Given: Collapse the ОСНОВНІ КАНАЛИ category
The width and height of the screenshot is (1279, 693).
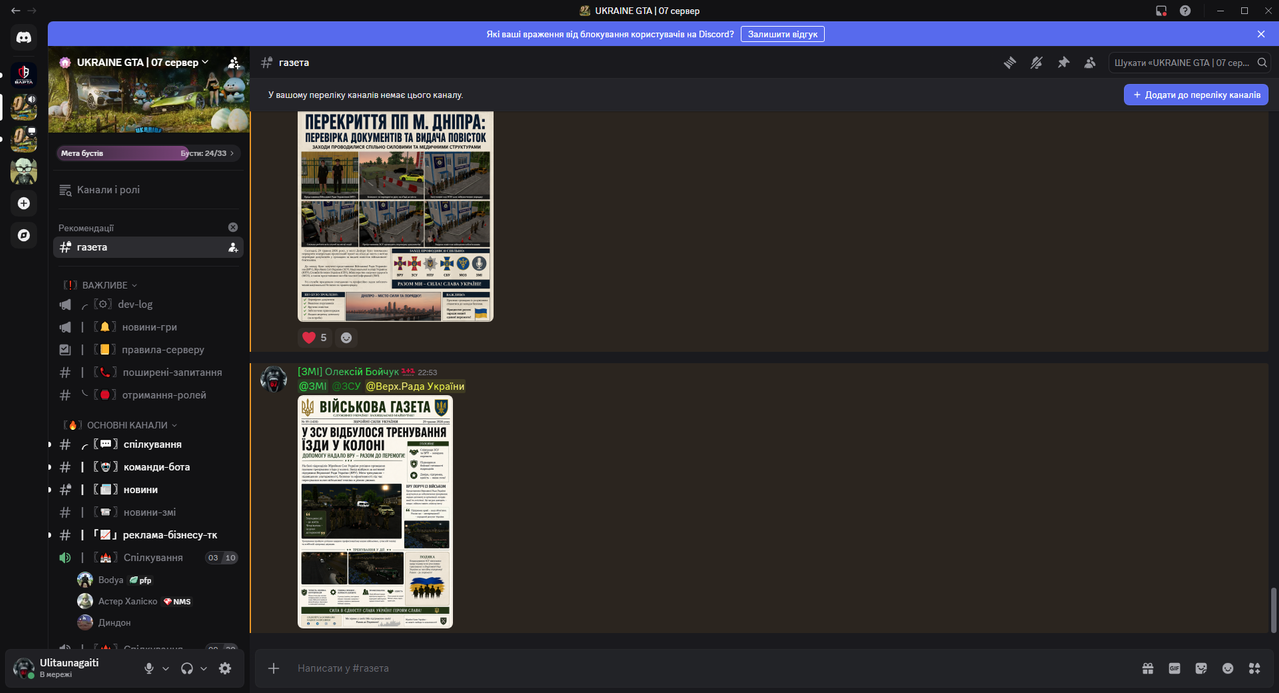Looking at the screenshot, I should 122,425.
